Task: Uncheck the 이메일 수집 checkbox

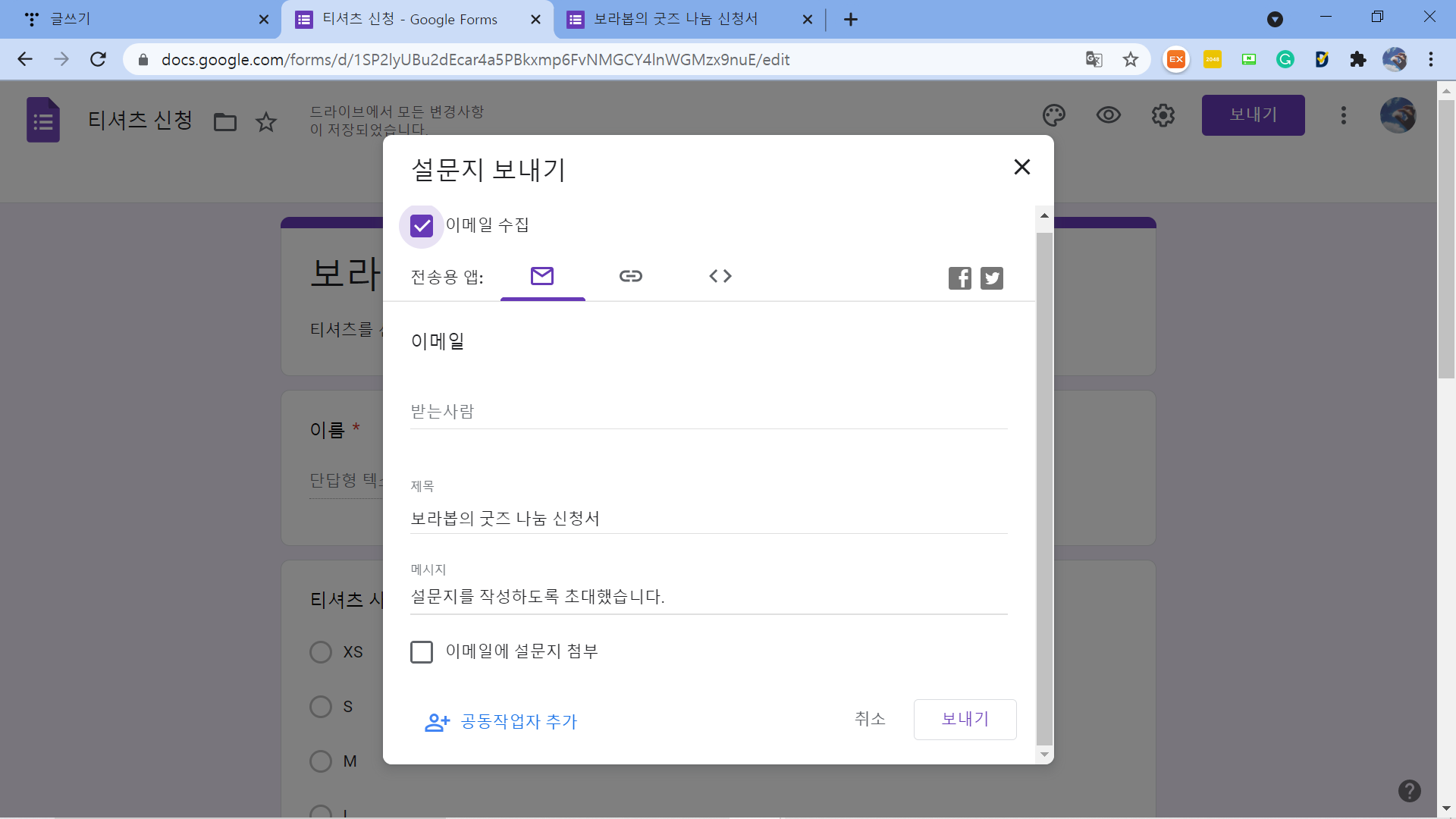Action: (422, 226)
